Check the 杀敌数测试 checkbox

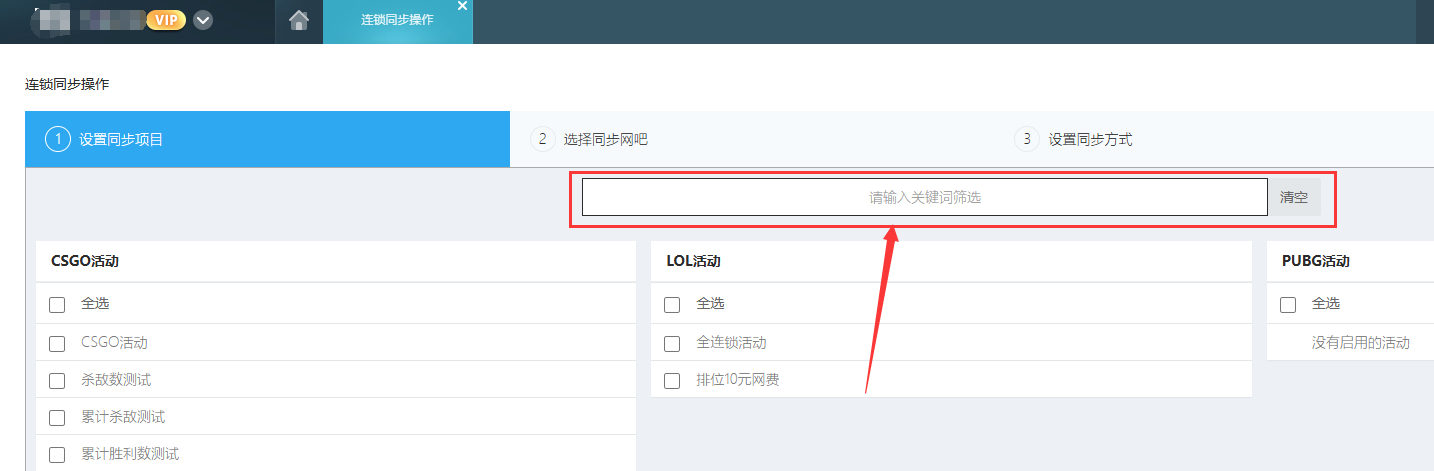(57, 381)
